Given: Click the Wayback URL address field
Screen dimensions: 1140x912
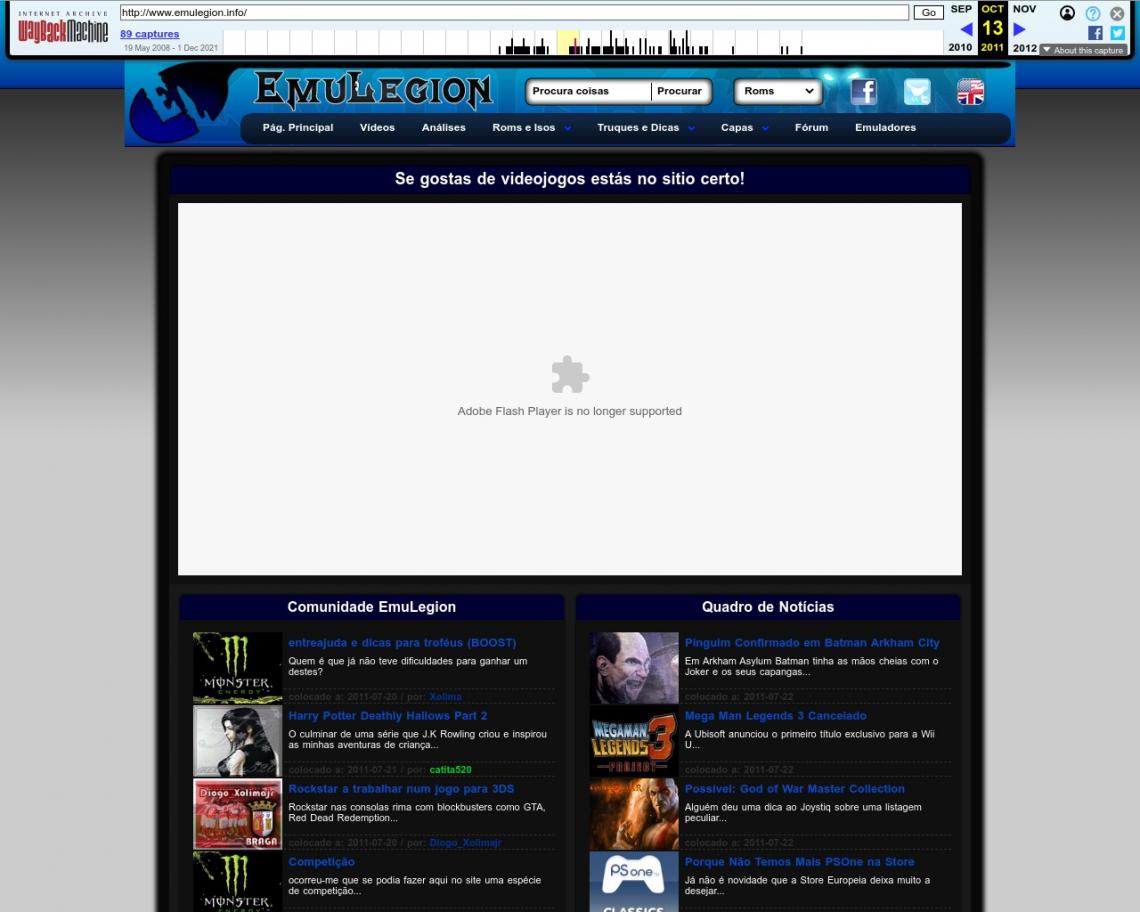Looking at the screenshot, I should tap(514, 12).
